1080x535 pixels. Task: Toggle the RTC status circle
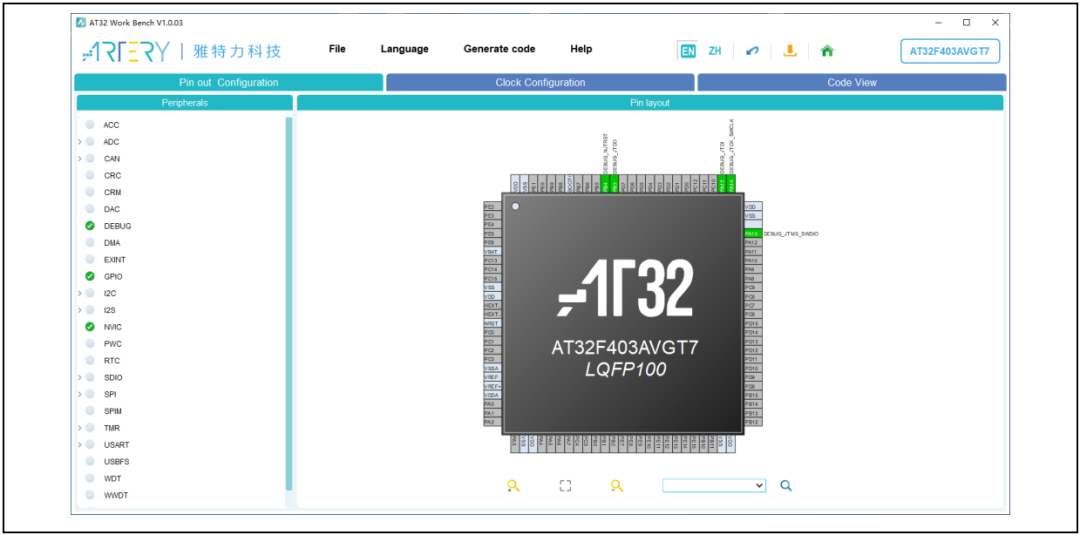tap(90, 360)
